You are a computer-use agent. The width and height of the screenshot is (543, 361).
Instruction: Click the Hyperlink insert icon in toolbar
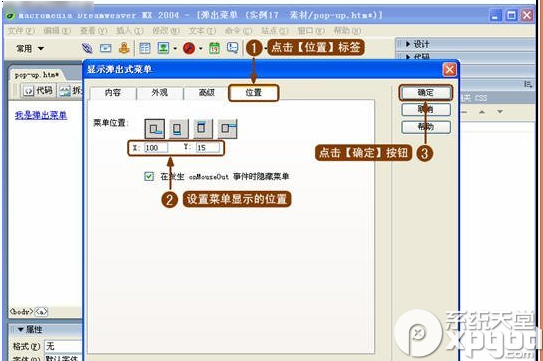87,48
